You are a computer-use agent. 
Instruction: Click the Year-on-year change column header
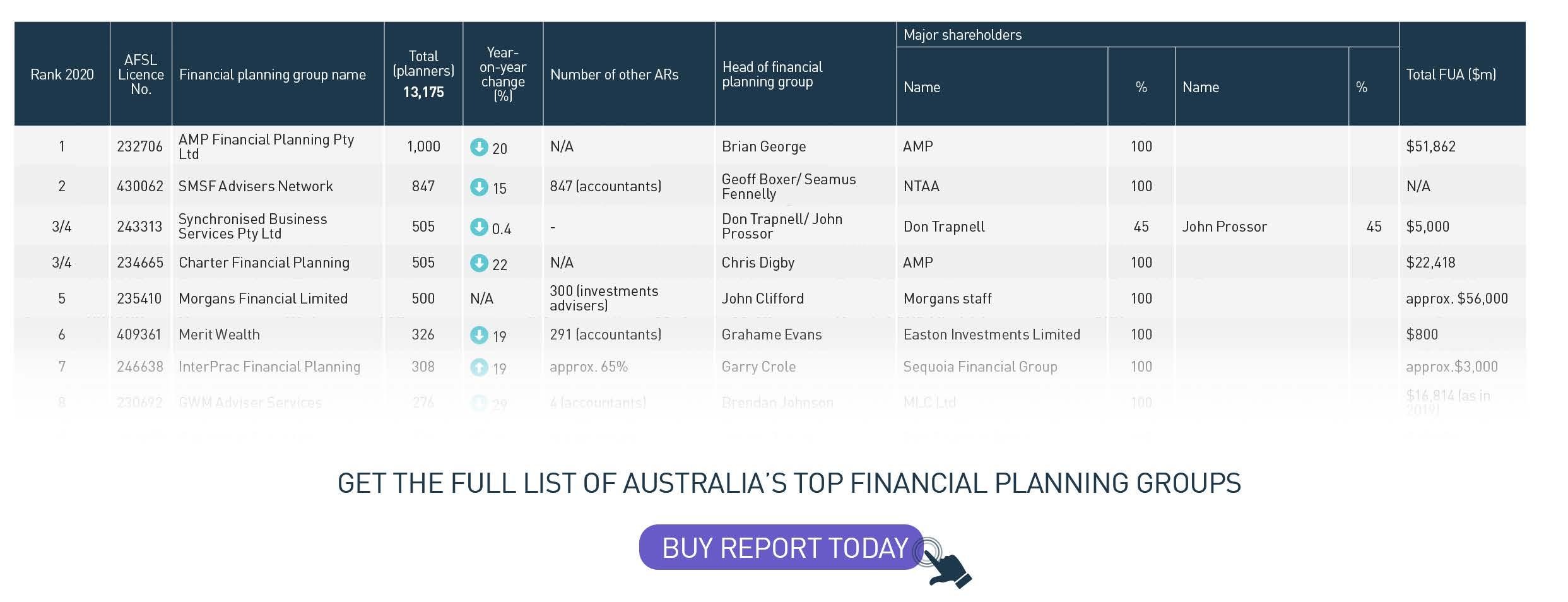click(x=502, y=74)
